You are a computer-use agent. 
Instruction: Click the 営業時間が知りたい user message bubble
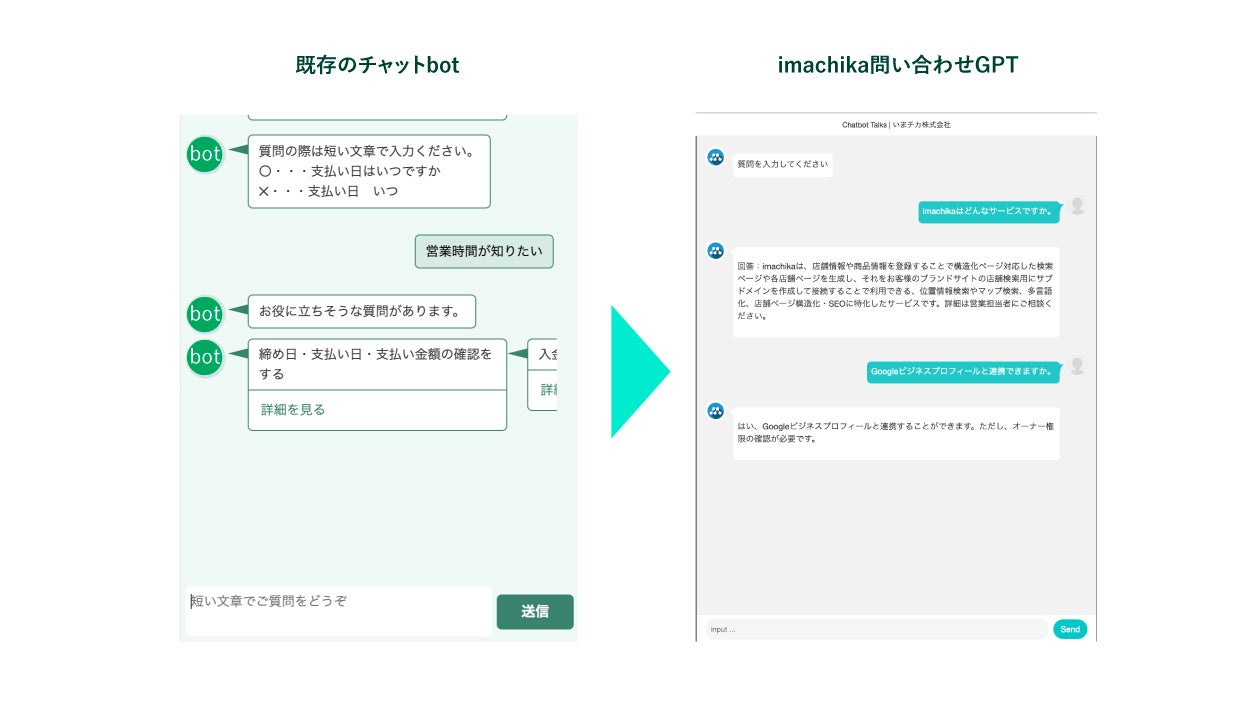[484, 252]
